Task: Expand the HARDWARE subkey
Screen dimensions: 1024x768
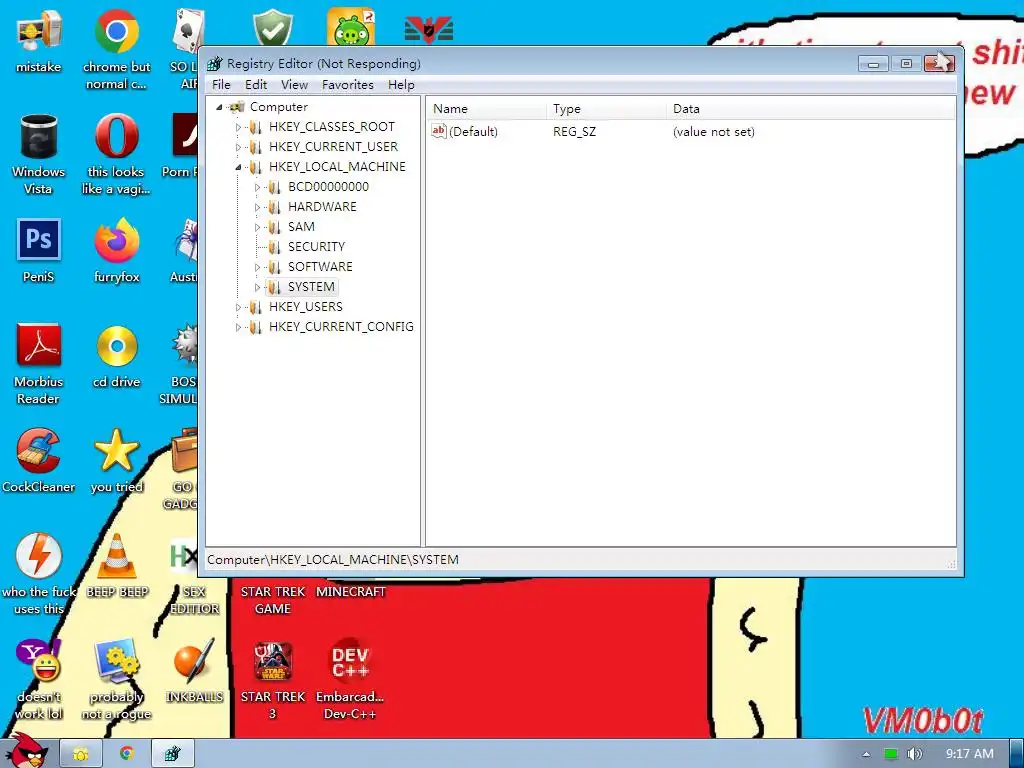Action: pyautogui.click(x=257, y=208)
